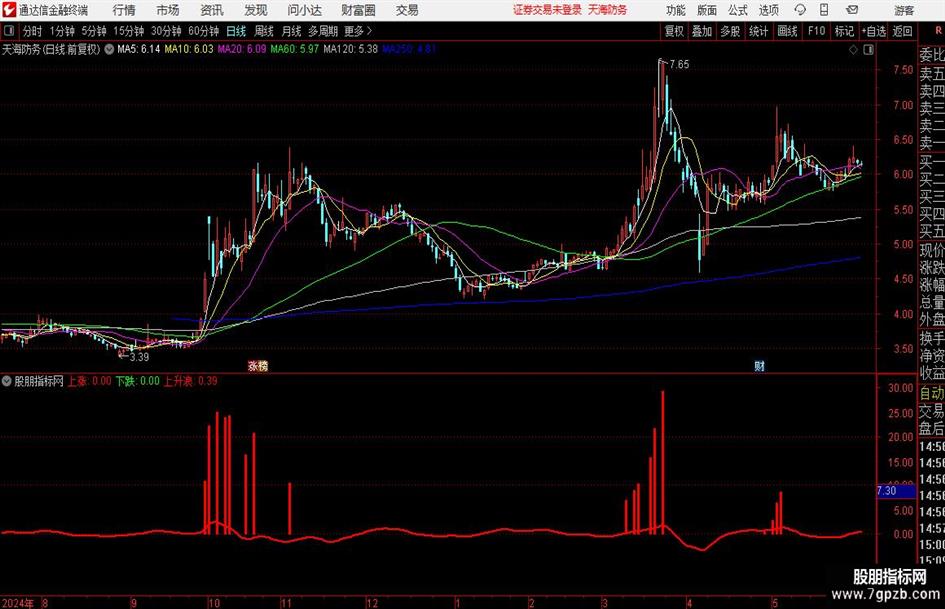
Task: Toggle the right panel layout icon
Action: 868,49
